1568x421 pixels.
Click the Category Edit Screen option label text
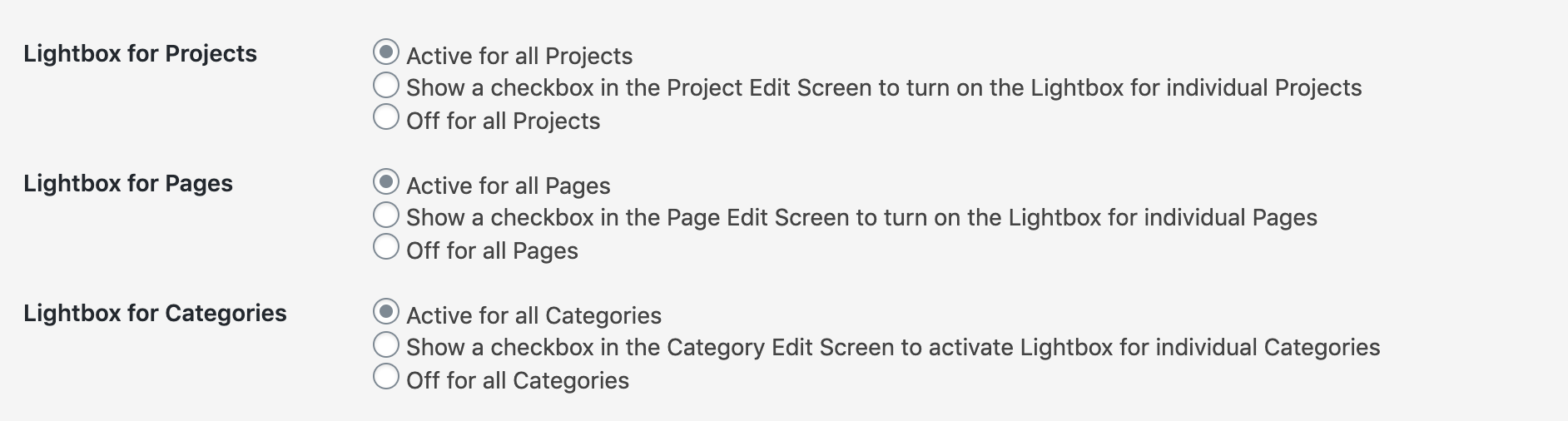coord(892,348)
